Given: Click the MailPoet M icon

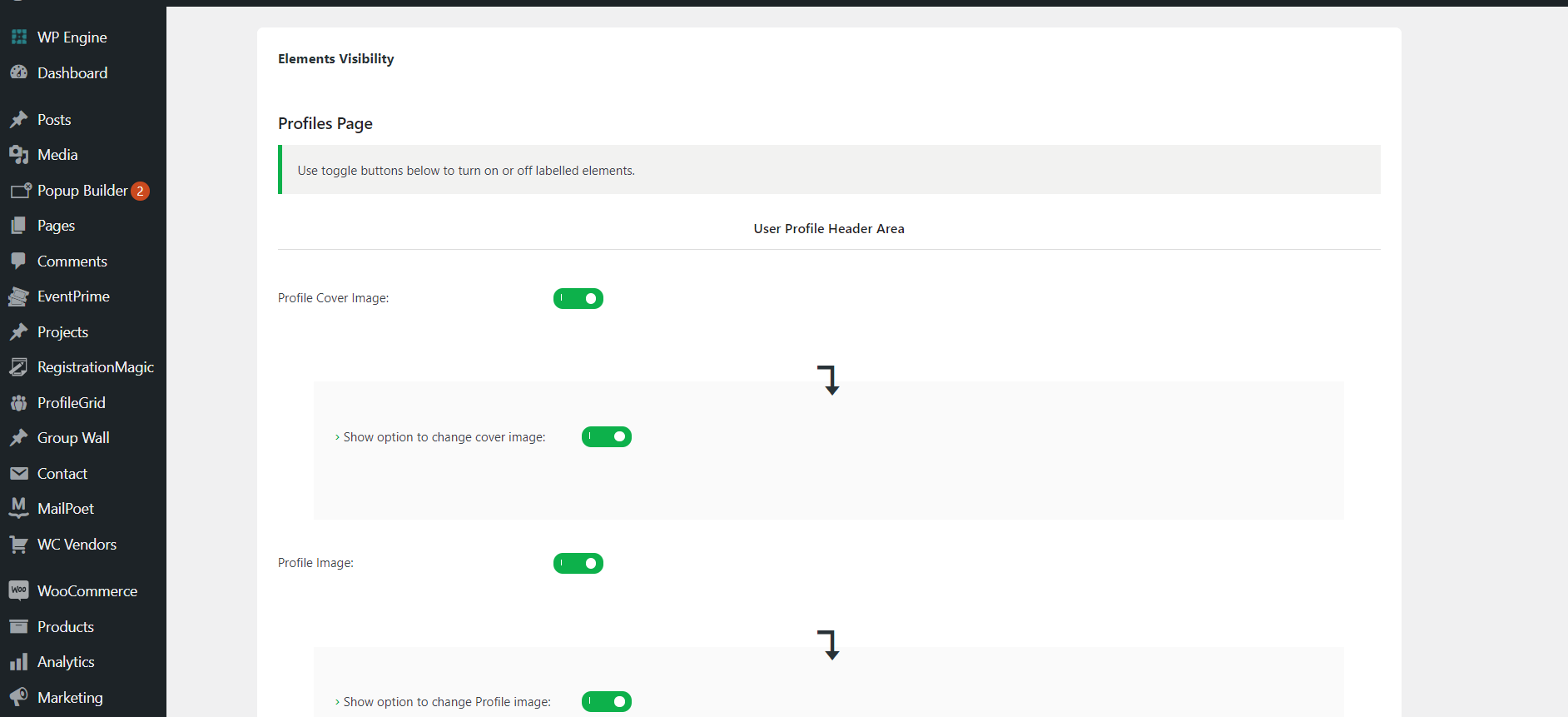Looking at the screenshot, I should coord(18,508).
